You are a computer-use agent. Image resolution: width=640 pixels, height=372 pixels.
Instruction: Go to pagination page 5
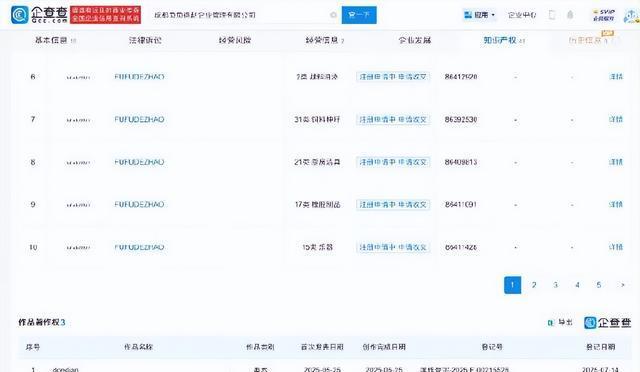599,285
